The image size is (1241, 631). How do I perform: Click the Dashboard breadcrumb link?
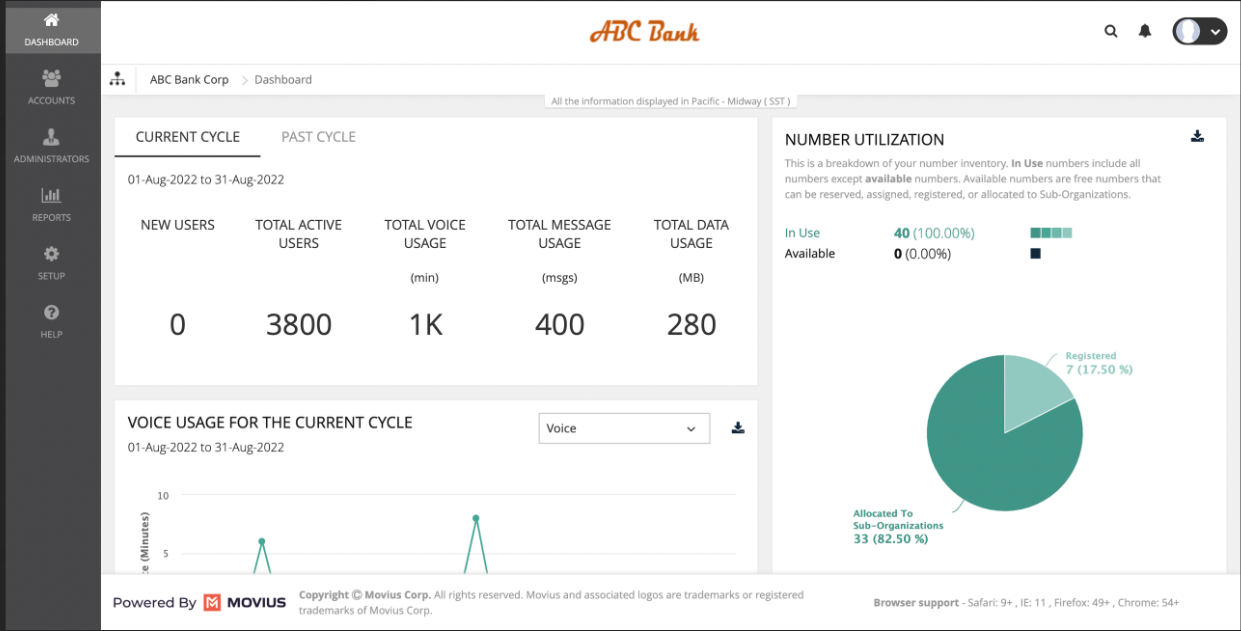pos(283,80)
